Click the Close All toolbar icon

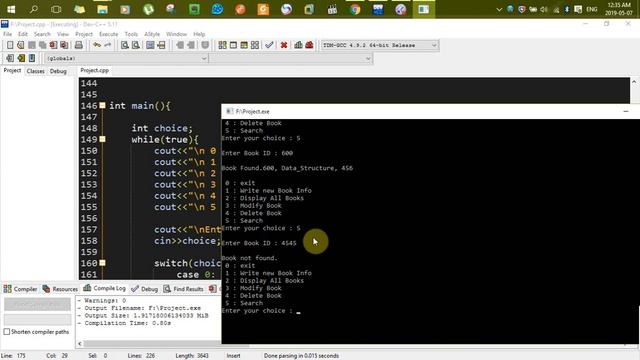[64, 45]
